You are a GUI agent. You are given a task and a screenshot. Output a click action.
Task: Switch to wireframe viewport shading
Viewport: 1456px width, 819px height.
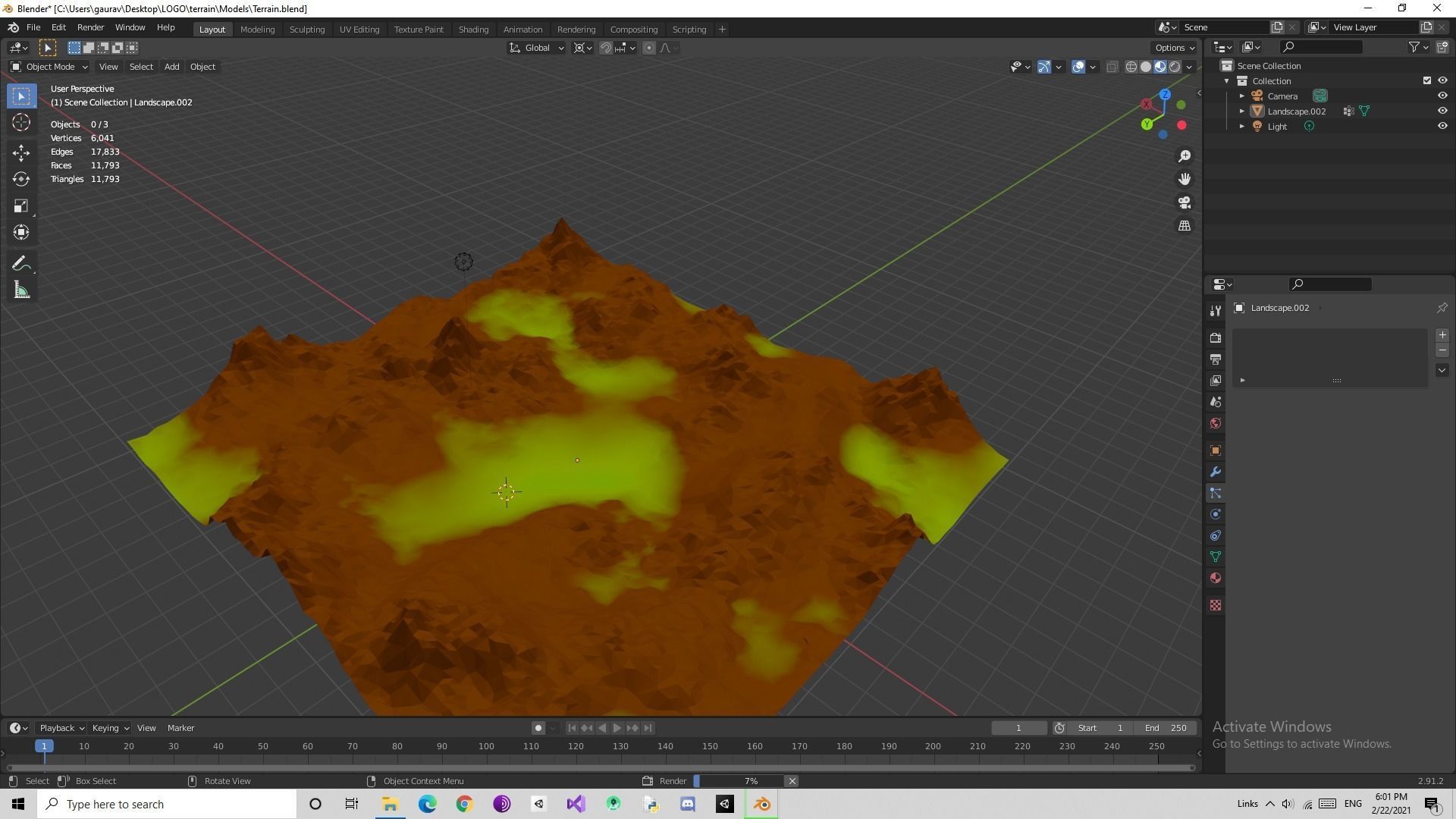[1131, 67]
